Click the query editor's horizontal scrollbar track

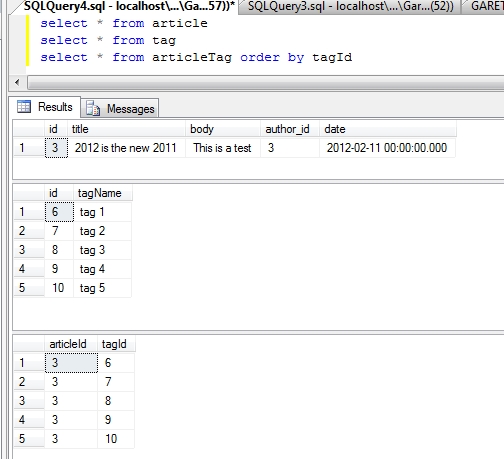[265, 82]
